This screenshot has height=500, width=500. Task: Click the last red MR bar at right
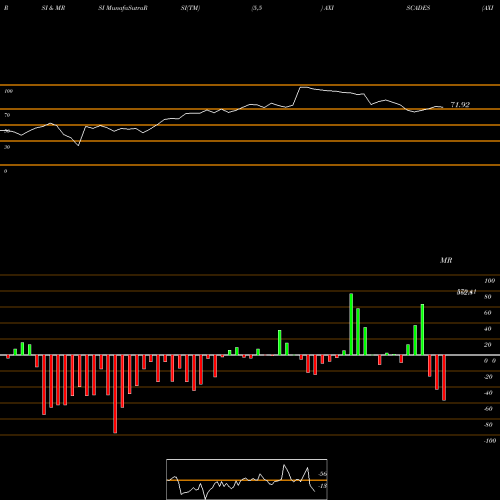444,378
